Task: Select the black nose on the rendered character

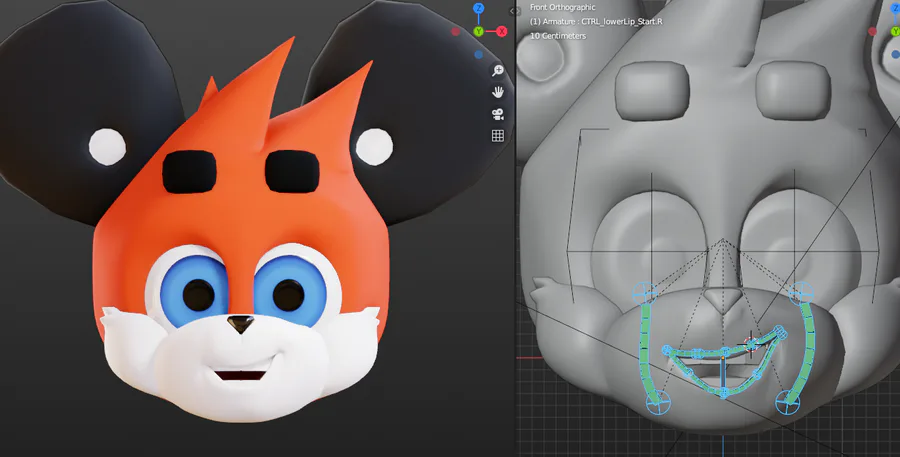Action: point(240,324)
